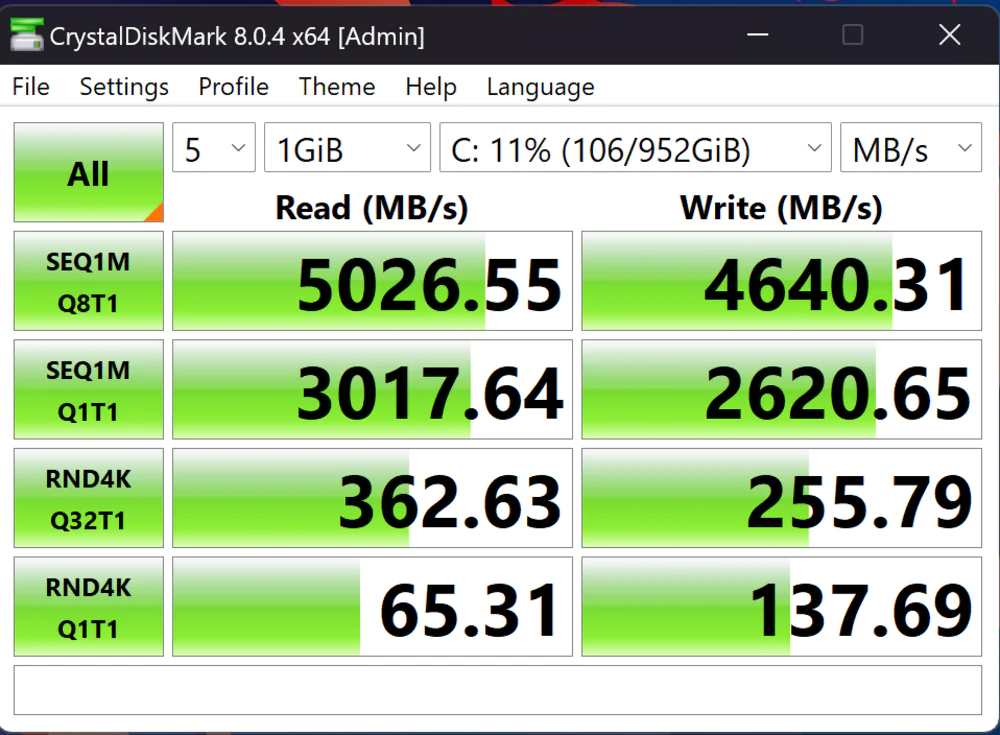This screenshot has height=735, width=1000.
Task: Open the File menu
Action: tap(31, 87)
